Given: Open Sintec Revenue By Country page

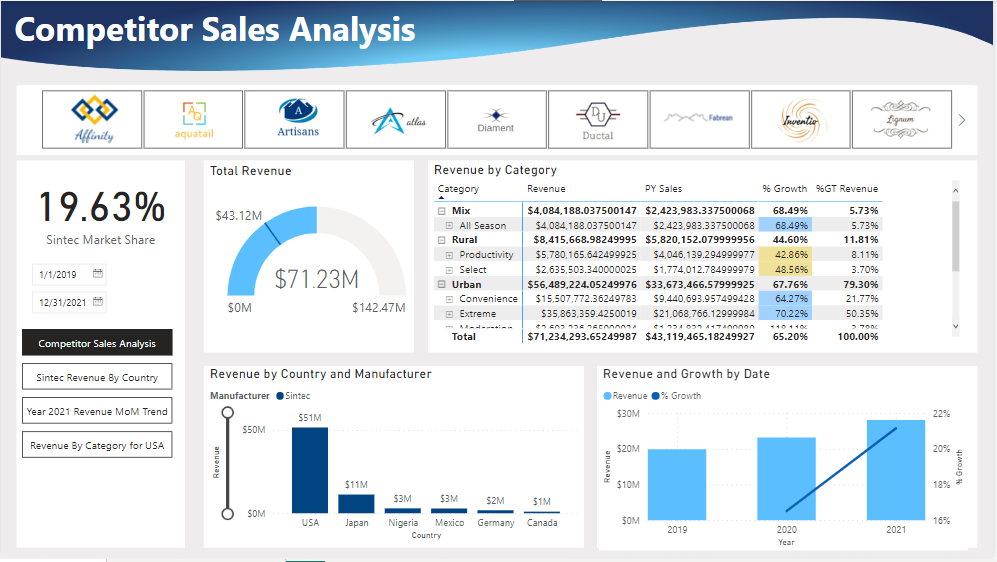Looking at the screenshot, I should click(97, 377).
